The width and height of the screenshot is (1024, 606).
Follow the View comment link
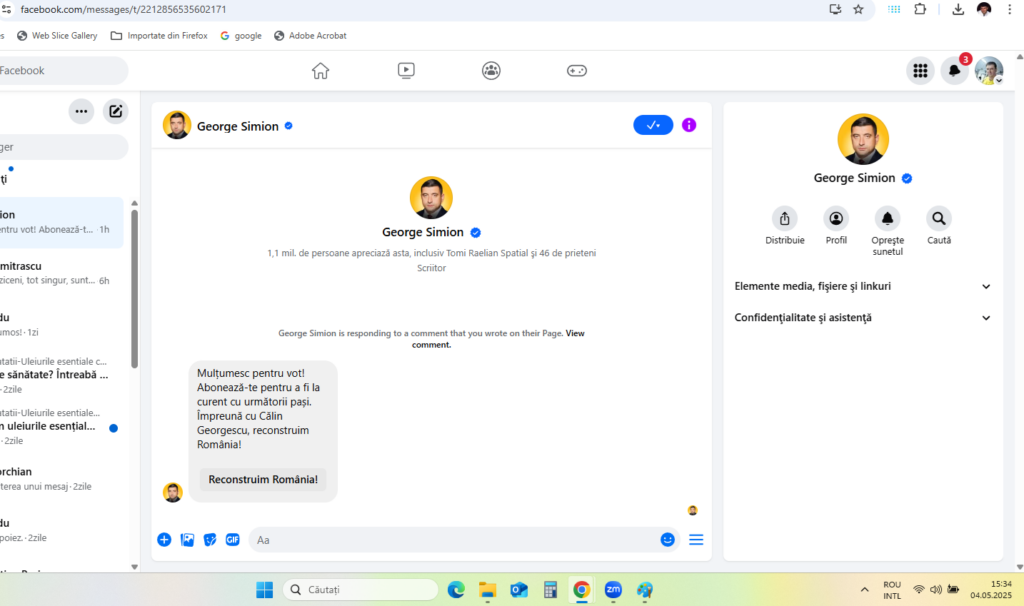click(498, 339)
